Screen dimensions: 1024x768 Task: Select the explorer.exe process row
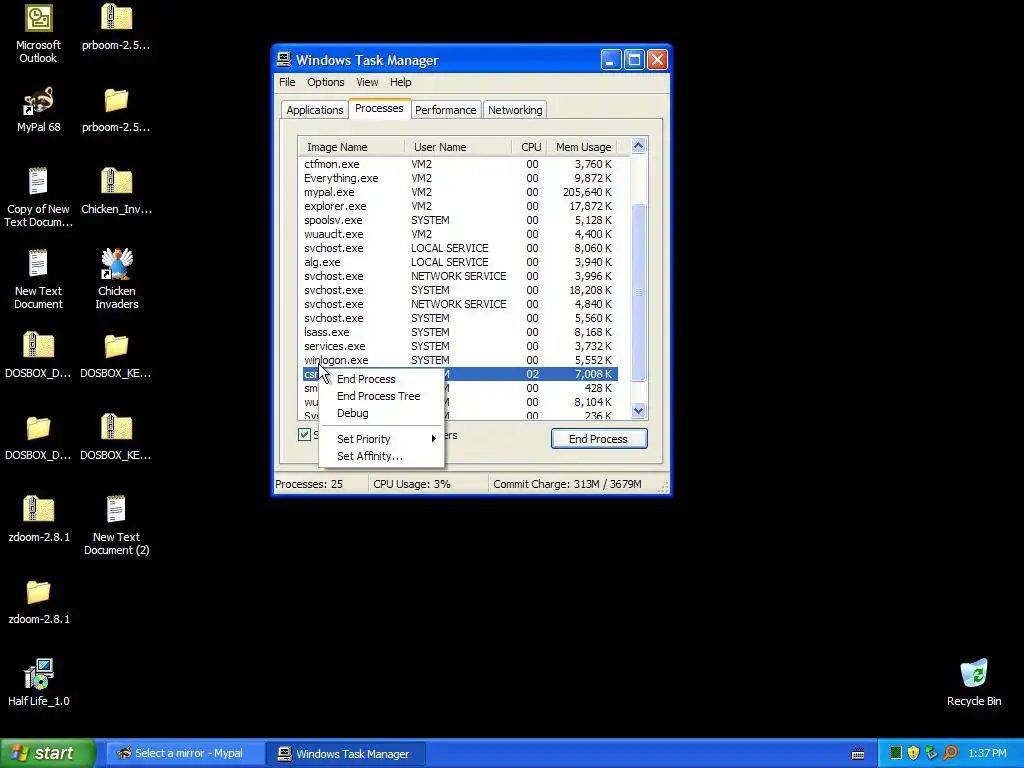point(460,206)
